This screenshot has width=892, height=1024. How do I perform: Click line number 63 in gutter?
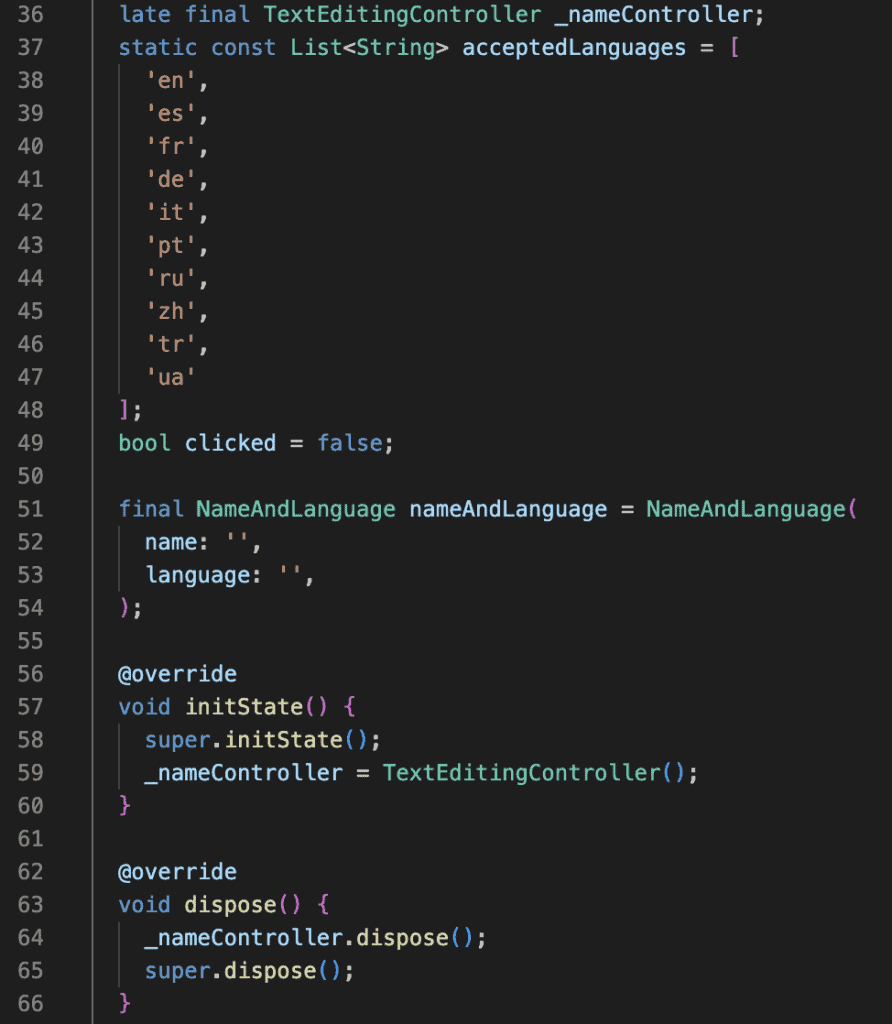pyautogui.click(x=30, y=904)
